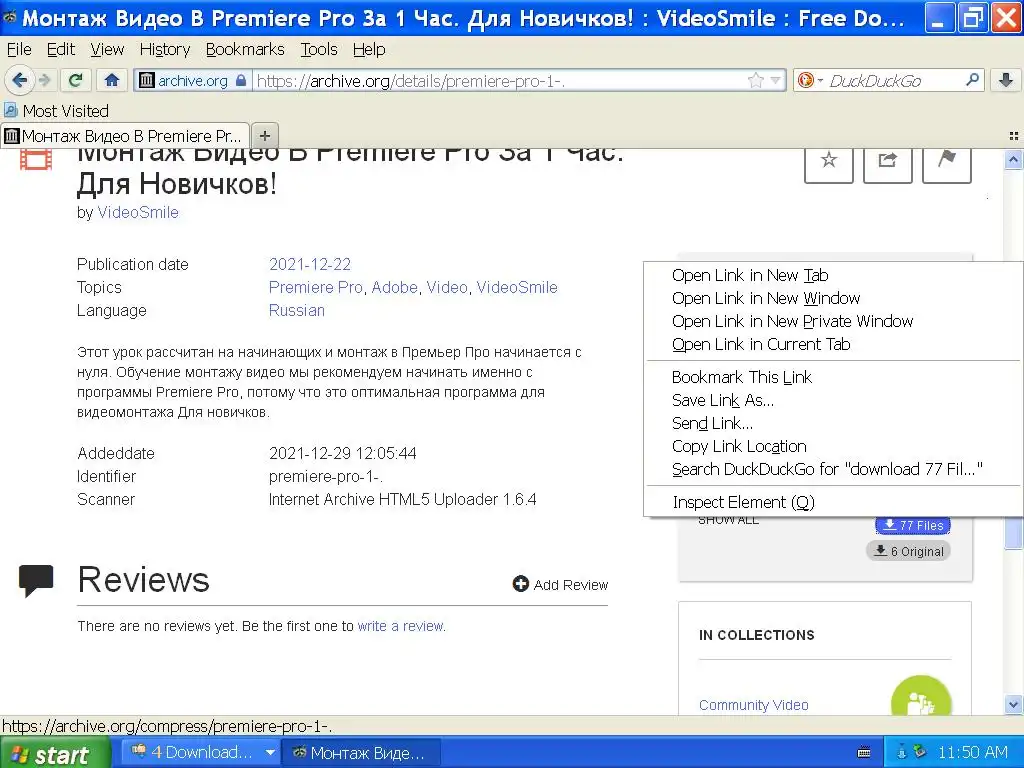Click the 2021-12-22 publication date link
Screen dimensions: 1024x768
pyautogui.click(x=310, y=264)
